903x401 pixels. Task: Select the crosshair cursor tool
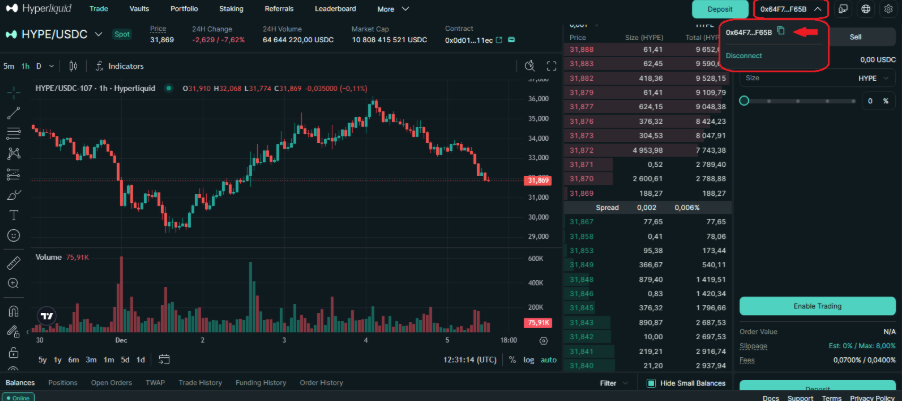(x=13, y=92)
